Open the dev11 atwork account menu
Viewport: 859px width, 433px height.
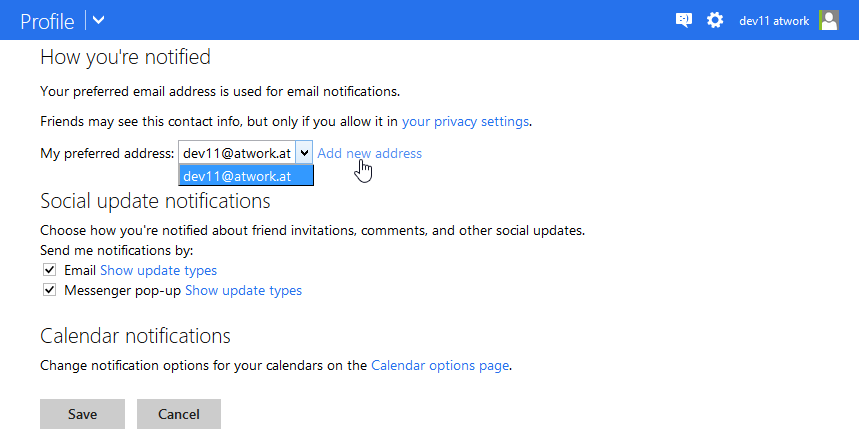coord(774,20)
